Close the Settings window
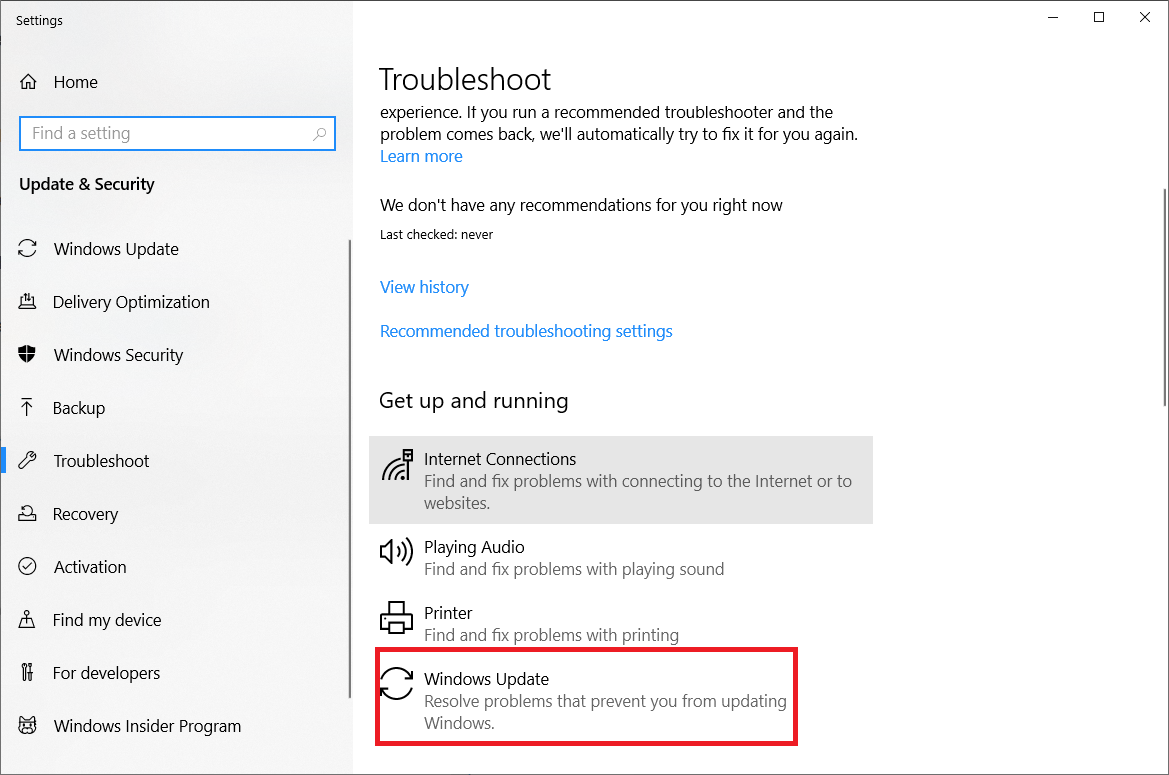This screenshot has height=775, width=1169. [1145, 17]
